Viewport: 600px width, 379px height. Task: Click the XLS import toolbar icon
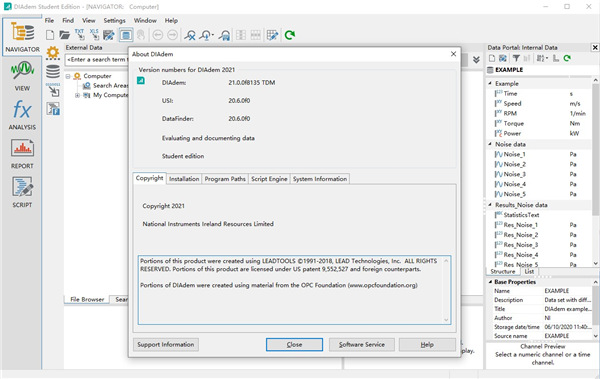coord(94,34)
